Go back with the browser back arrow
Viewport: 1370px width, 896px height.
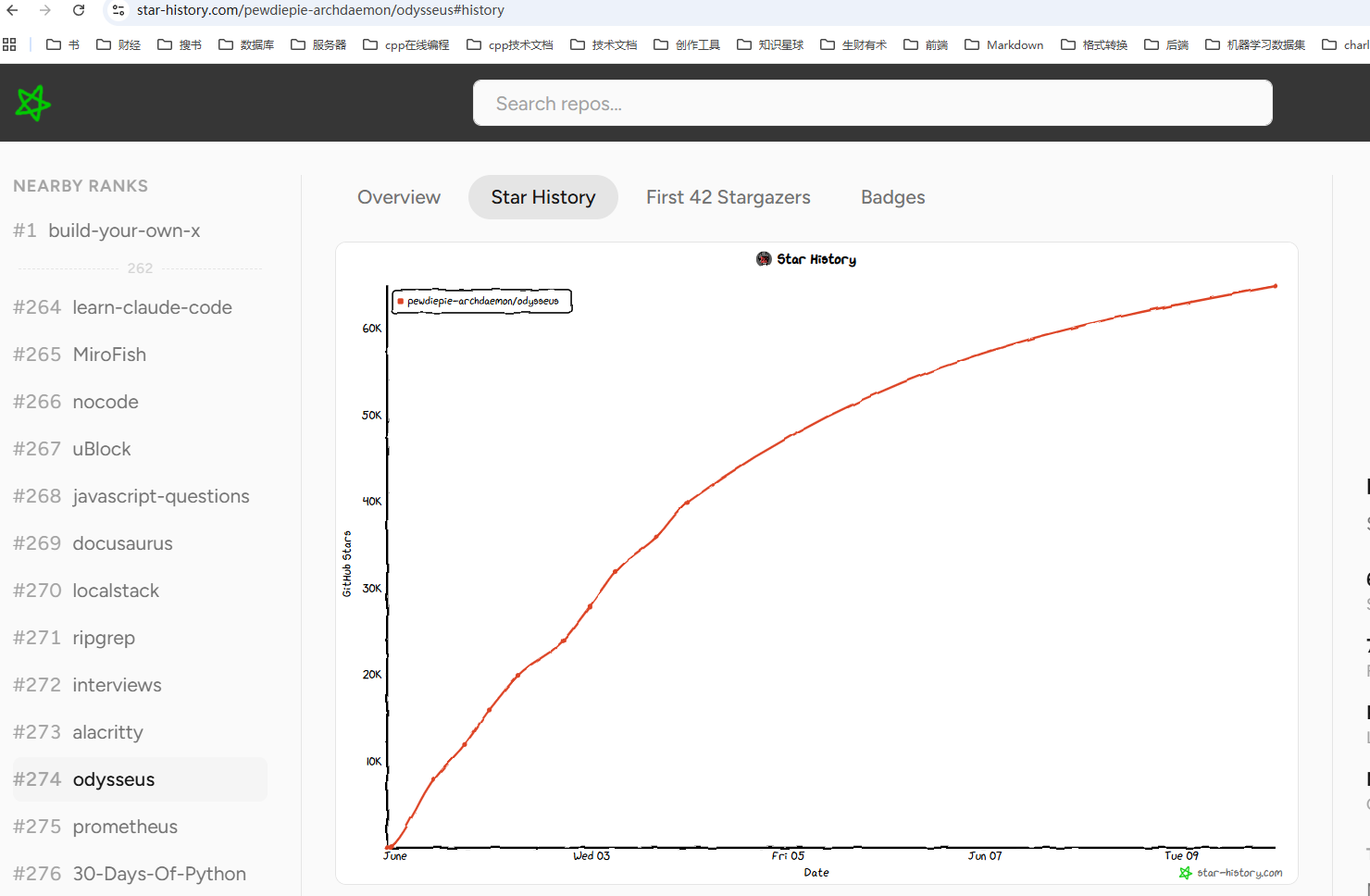(13, 10)
